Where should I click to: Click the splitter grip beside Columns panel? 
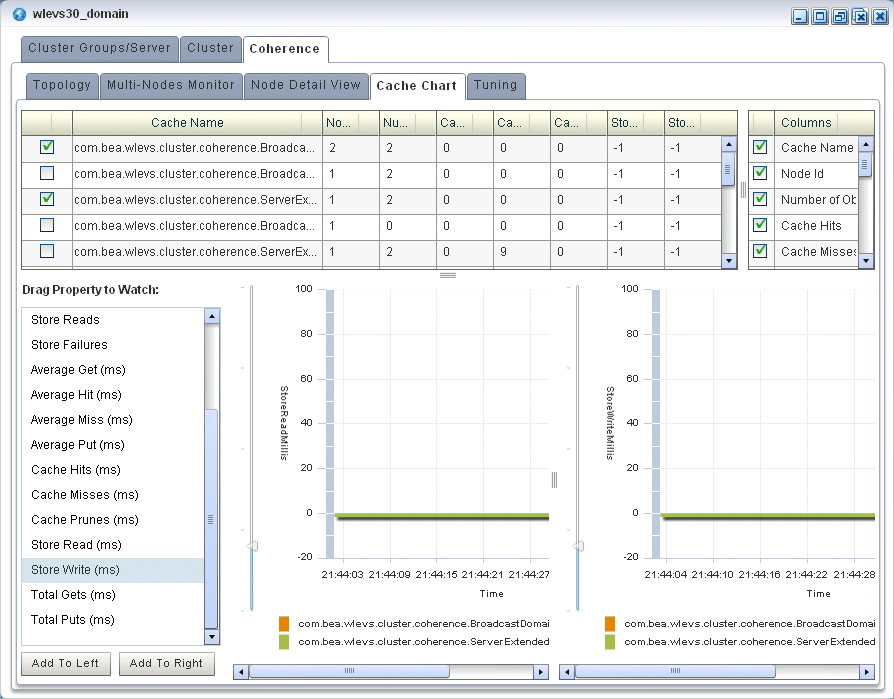743,190
